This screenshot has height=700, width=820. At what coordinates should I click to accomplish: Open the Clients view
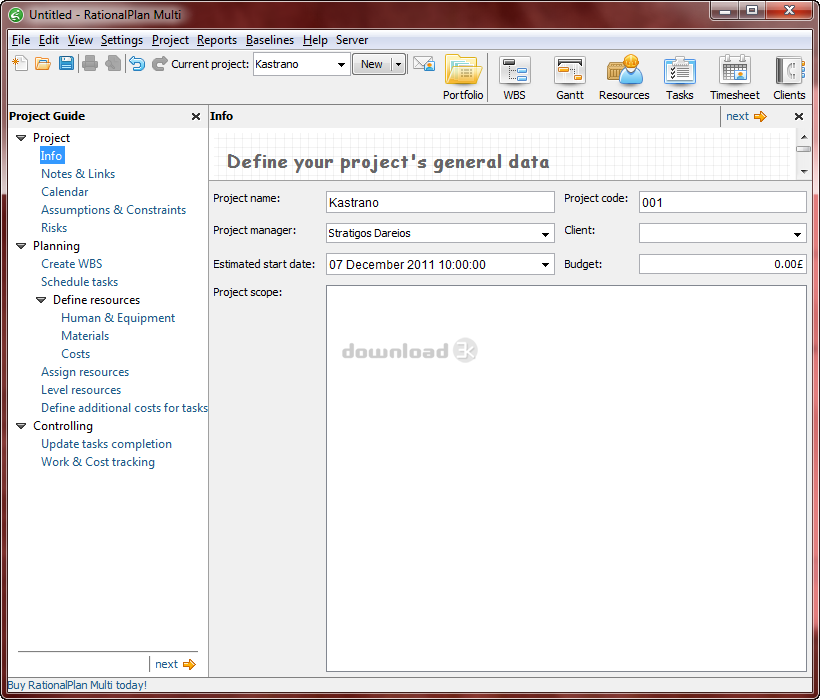pyautogui.click(x=789, y=77)
